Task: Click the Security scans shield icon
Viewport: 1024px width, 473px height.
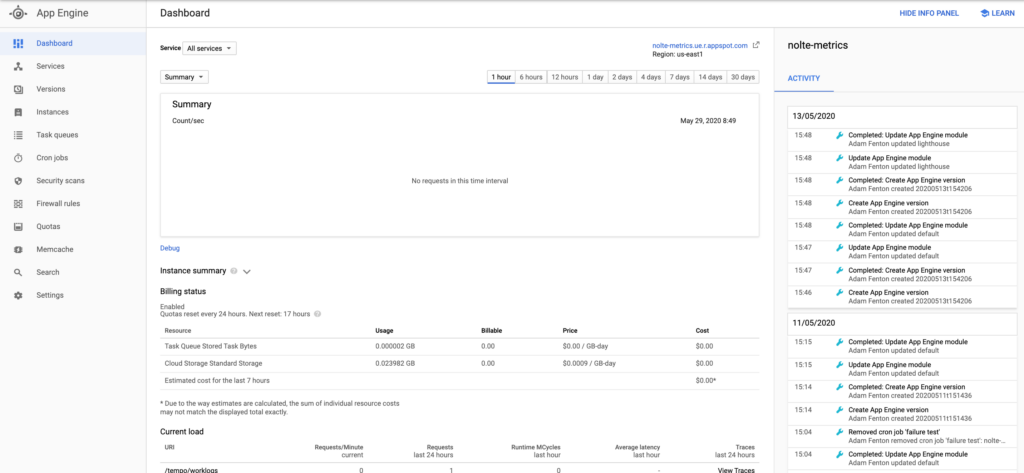Action: click(18, 180)
